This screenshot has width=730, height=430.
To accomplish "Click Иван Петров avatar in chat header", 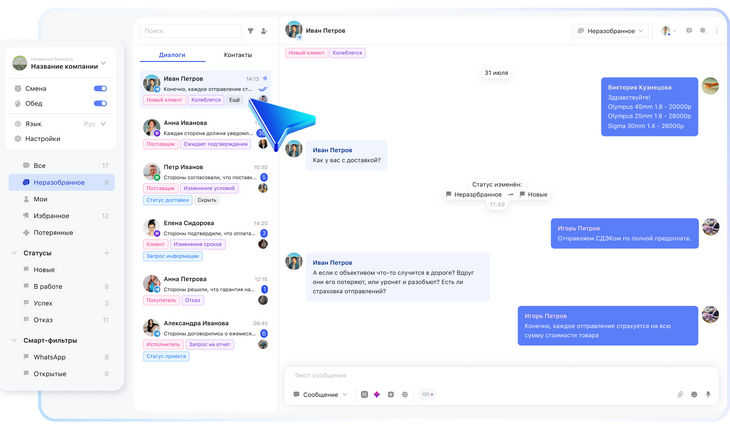I will pos(294,30).
